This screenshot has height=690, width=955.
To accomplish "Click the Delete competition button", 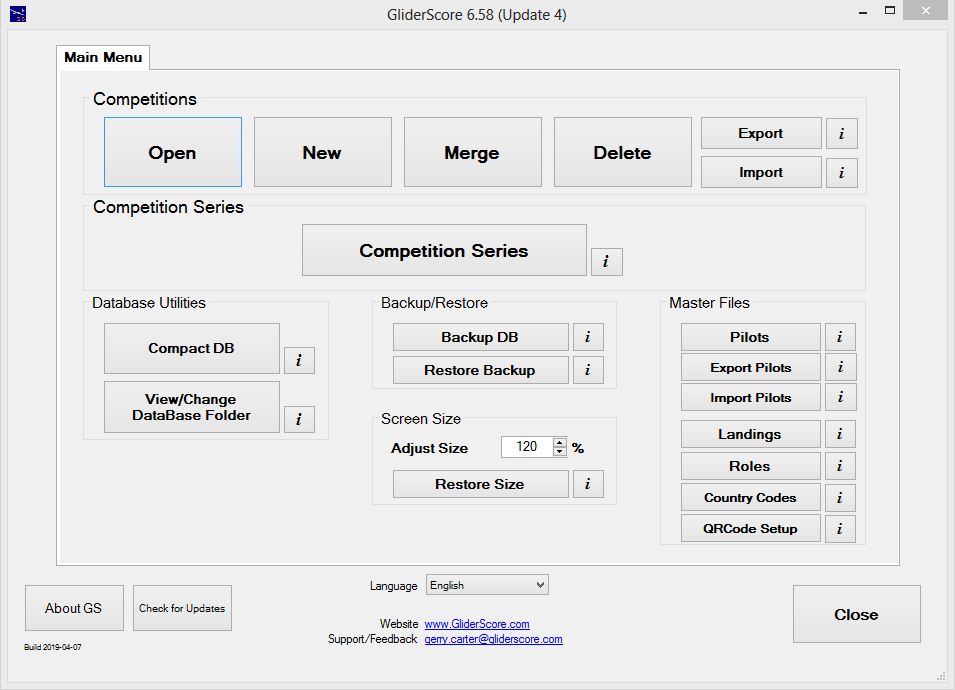I will 622,152.
